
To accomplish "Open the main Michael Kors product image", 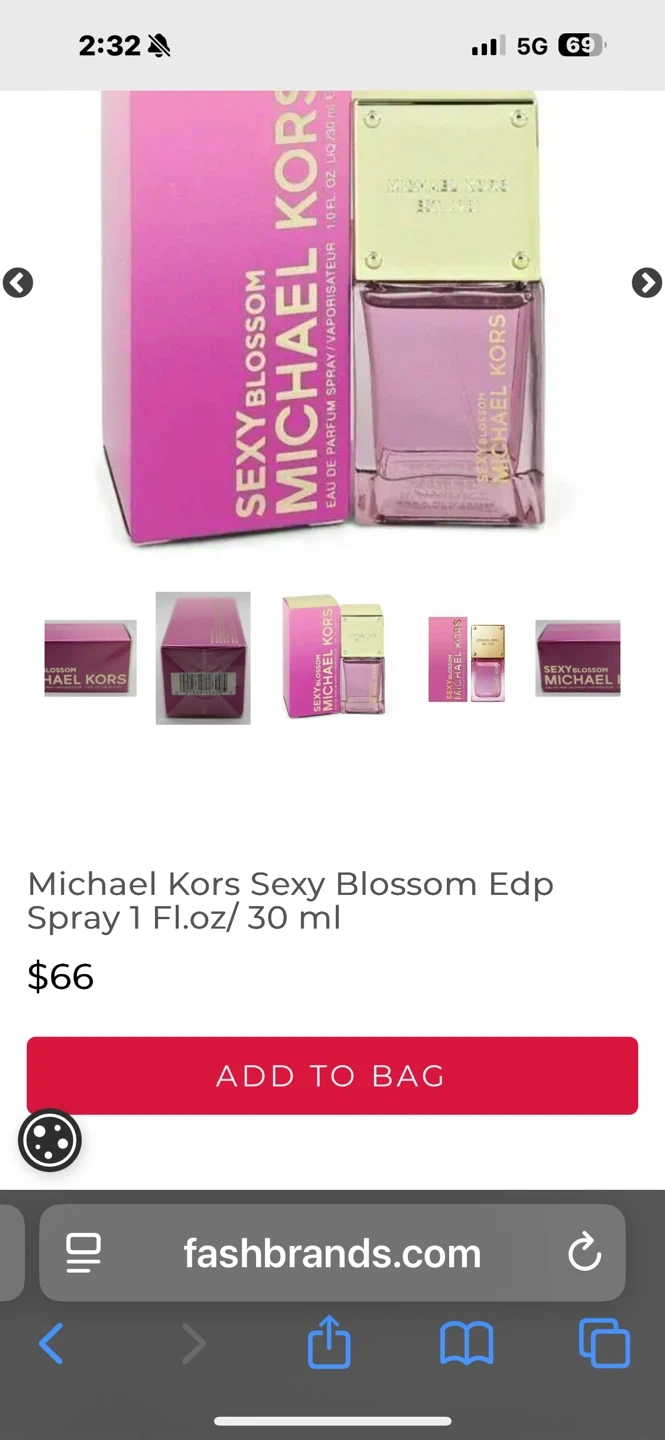I will pos(332,320).
